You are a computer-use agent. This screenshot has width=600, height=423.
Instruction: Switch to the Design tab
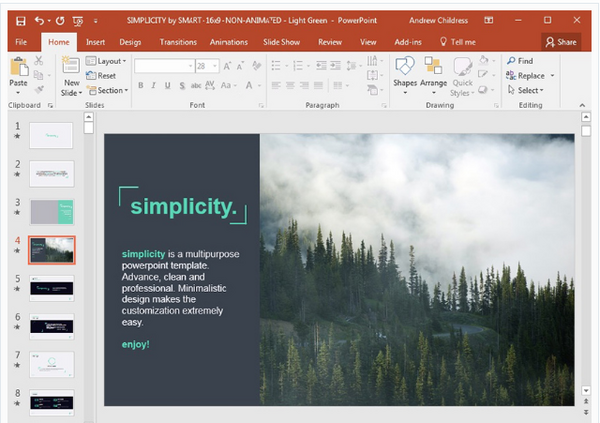click(130, 42)
